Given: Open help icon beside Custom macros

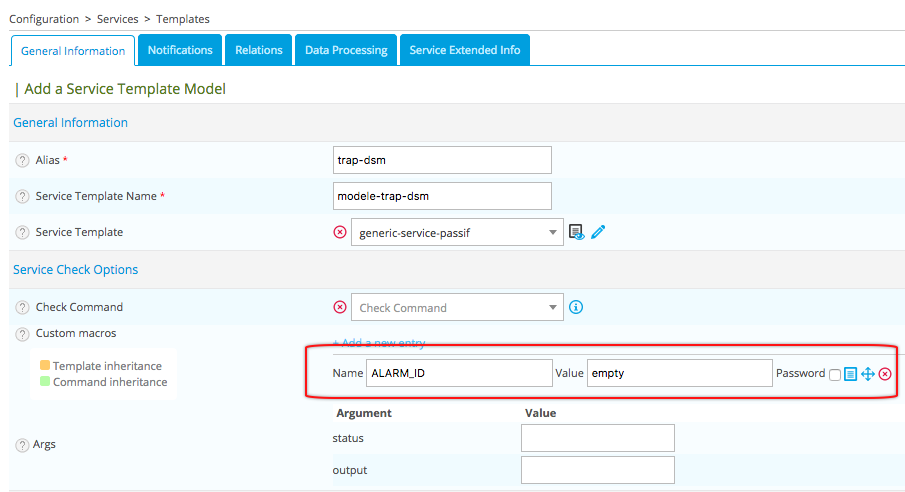Looking at the screenshot, I should [x=22, y=333].
